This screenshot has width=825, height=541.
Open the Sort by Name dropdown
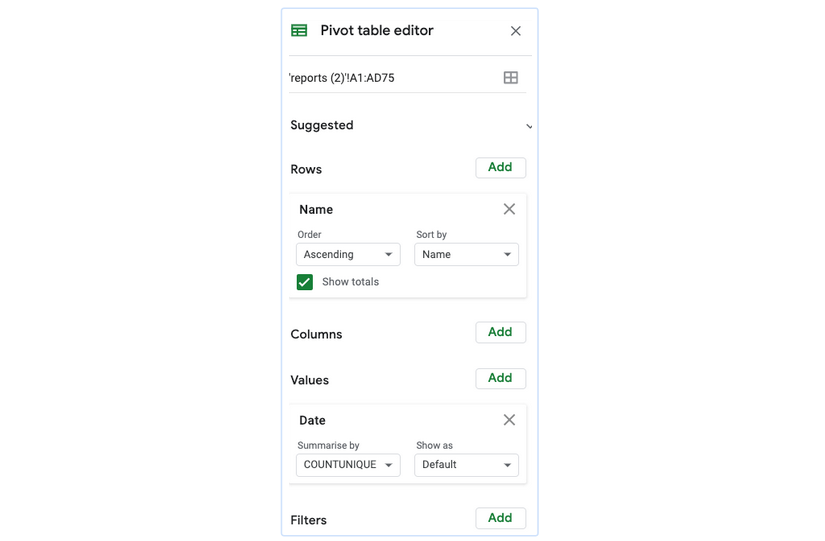466,255
